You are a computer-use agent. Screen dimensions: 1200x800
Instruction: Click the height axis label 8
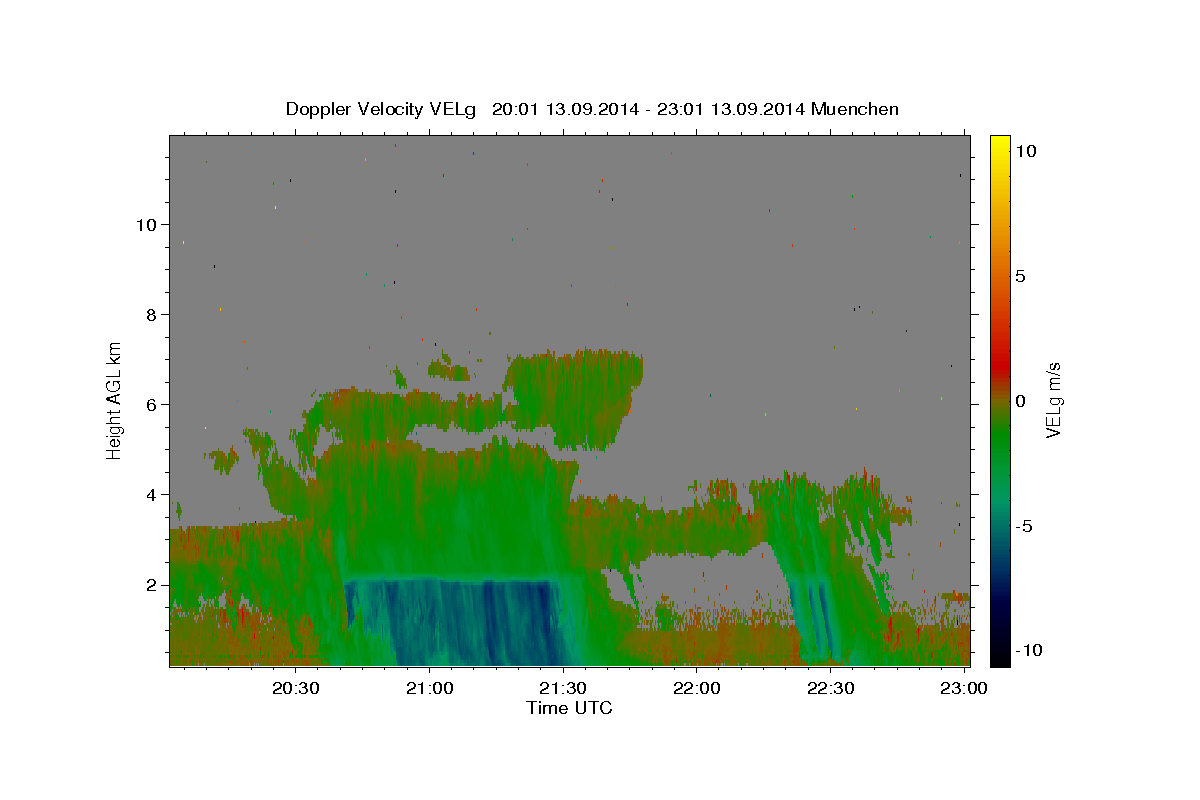click(x=152, y=315)
